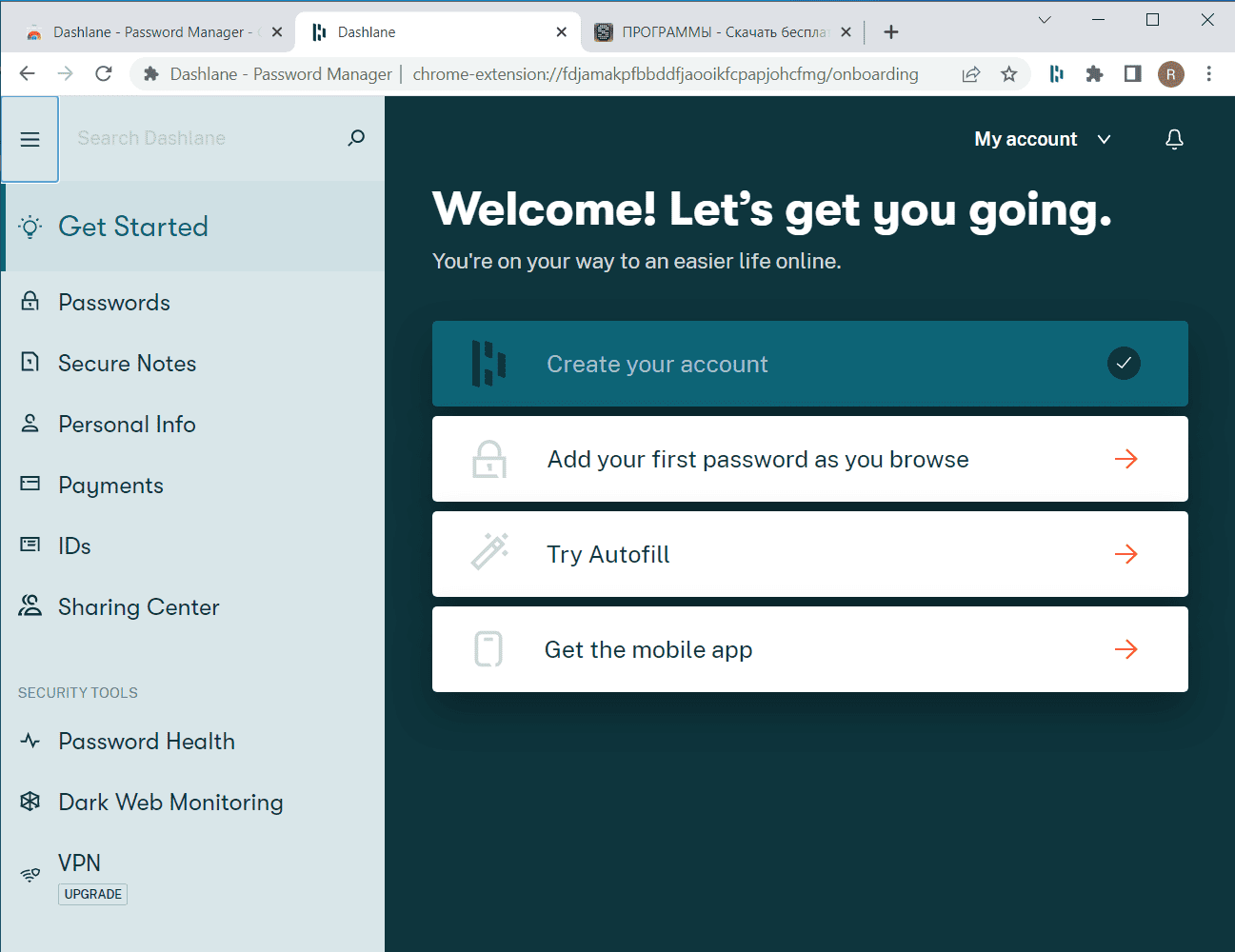
Task: Click the browser forward arrow
Action: (x=65, y=73)
